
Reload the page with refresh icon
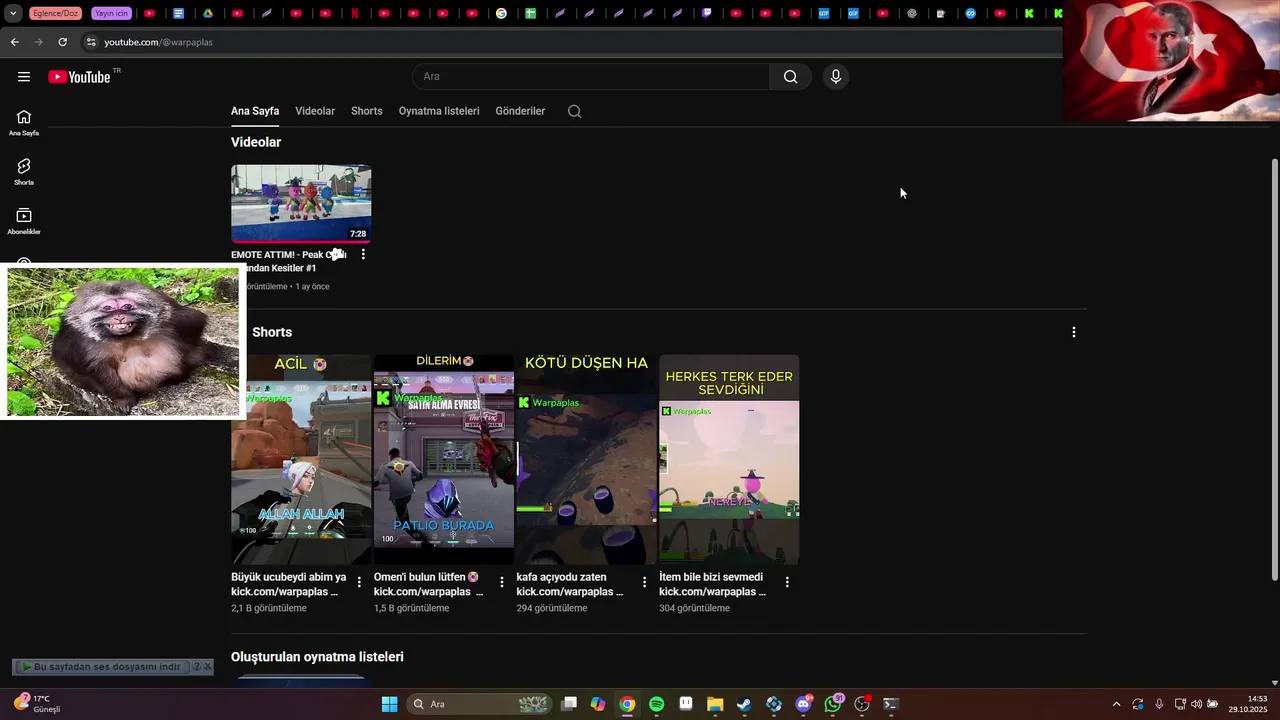tap(62, 42)
